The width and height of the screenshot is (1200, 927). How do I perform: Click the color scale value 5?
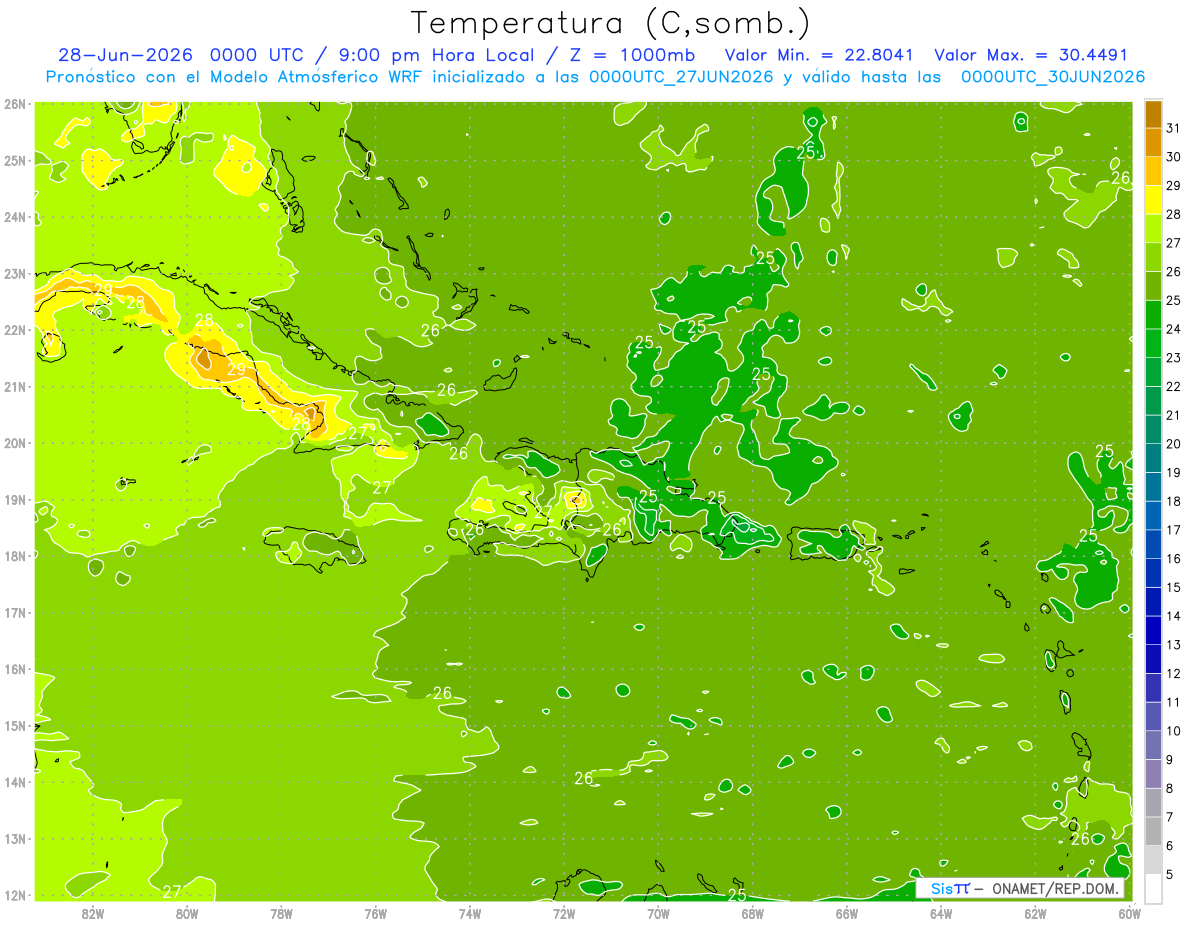click(1170, 875)
